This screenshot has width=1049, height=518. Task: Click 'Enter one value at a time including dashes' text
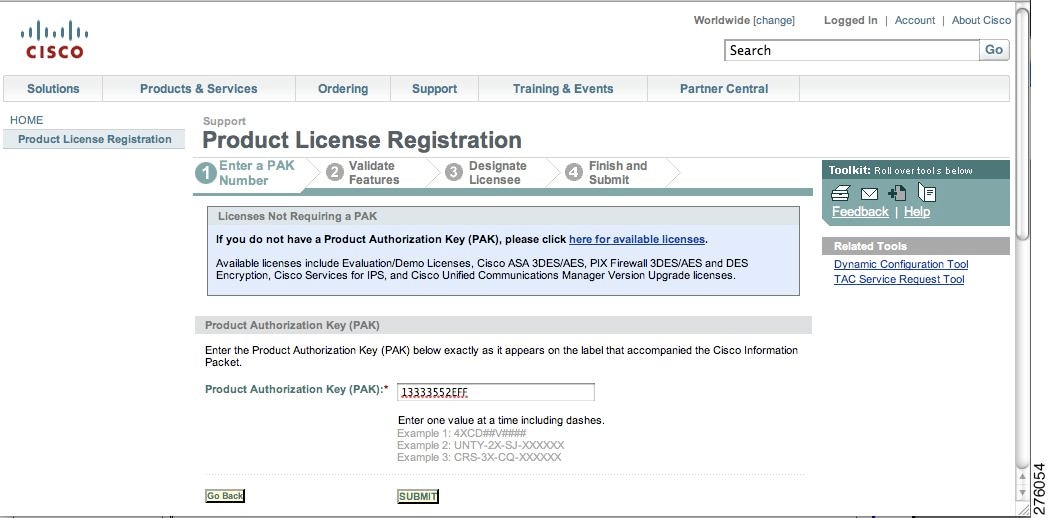501,420
